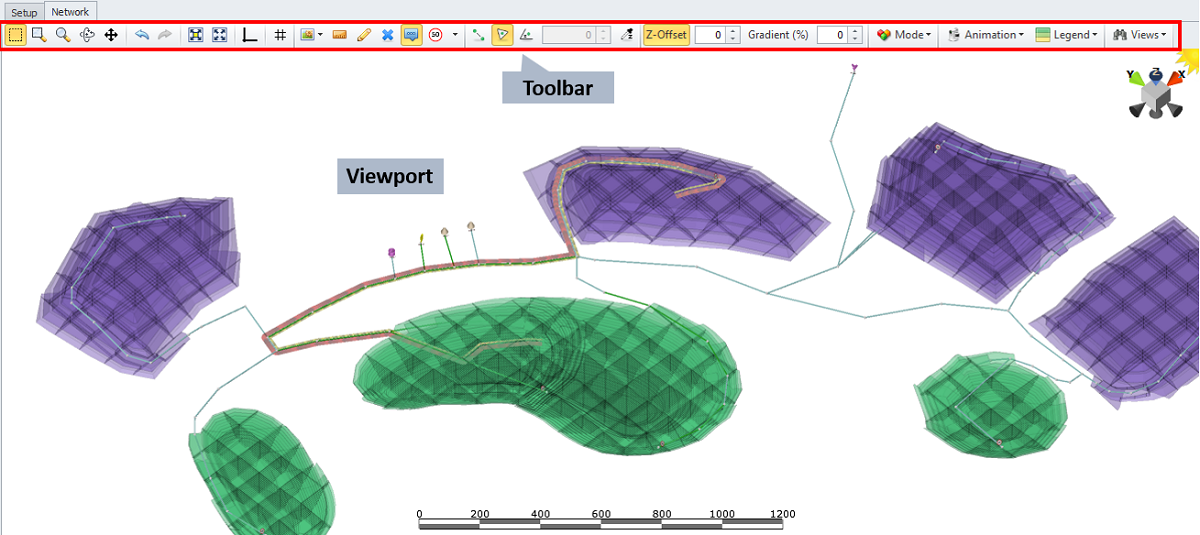Decrease the Gradient (%) stepper
This screenshot has height=535, width=1200.
click(855, 39)
